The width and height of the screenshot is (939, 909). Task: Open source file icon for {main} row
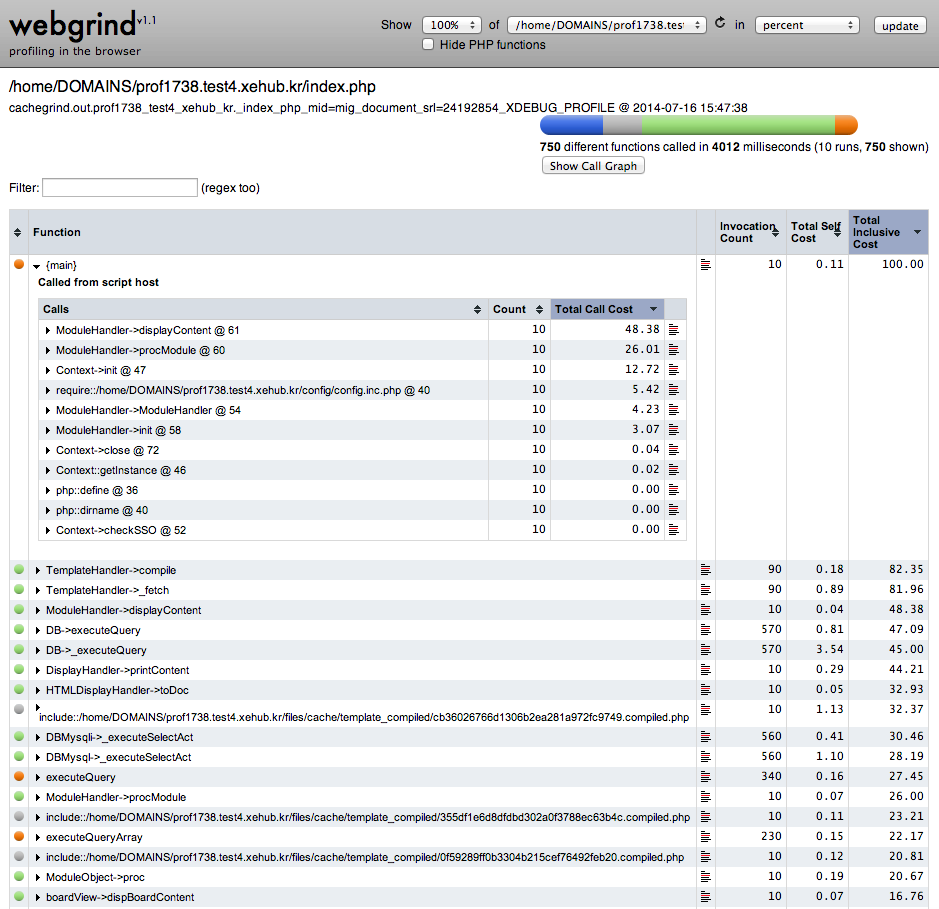[706, 265]
